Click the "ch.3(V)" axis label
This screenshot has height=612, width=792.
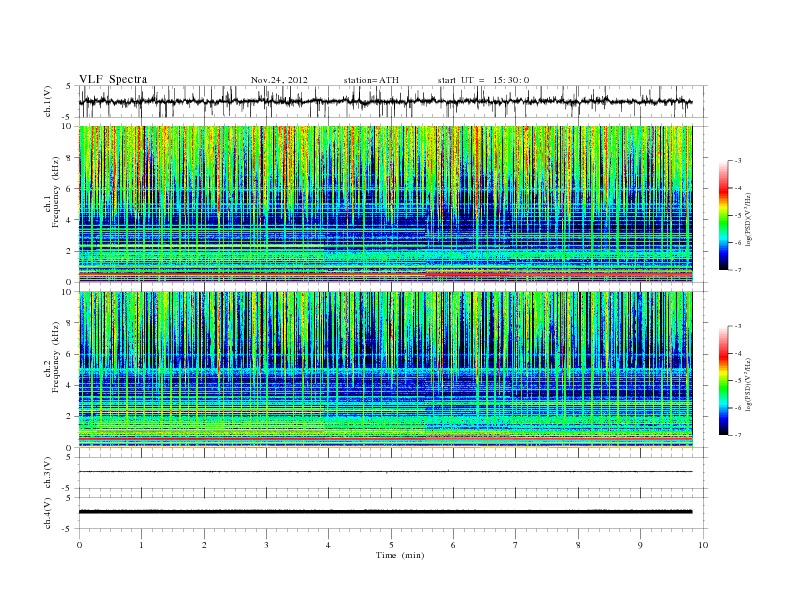(48, 473)
